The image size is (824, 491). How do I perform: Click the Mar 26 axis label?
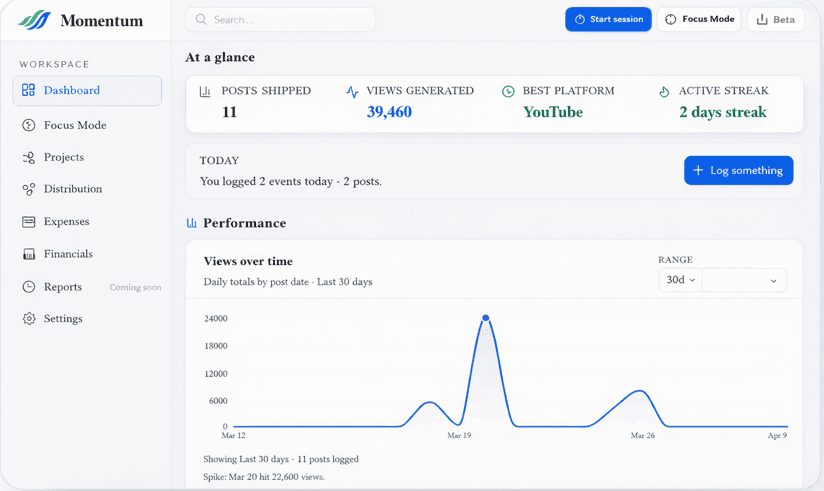(x=643, y=435)
